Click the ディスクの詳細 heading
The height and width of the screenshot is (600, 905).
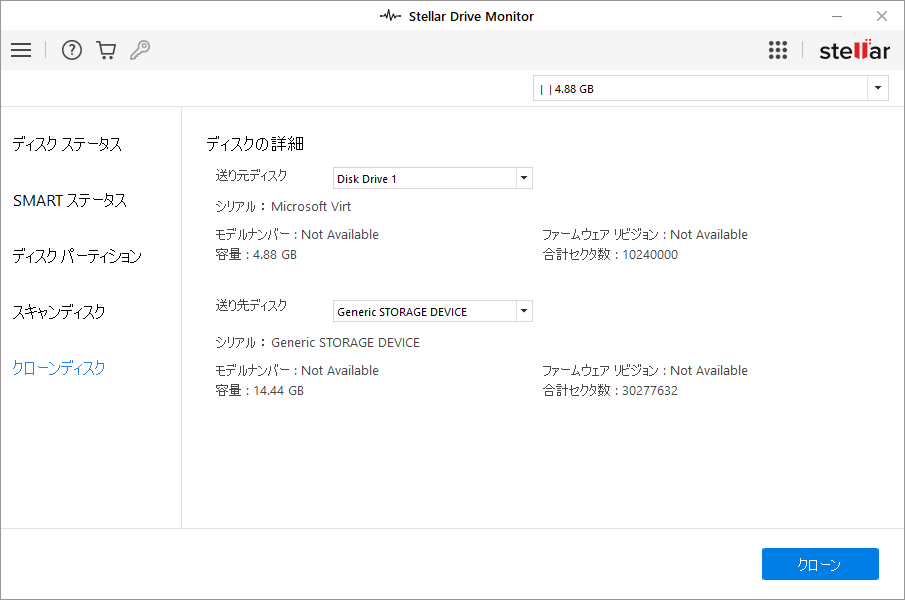[255, 144]
